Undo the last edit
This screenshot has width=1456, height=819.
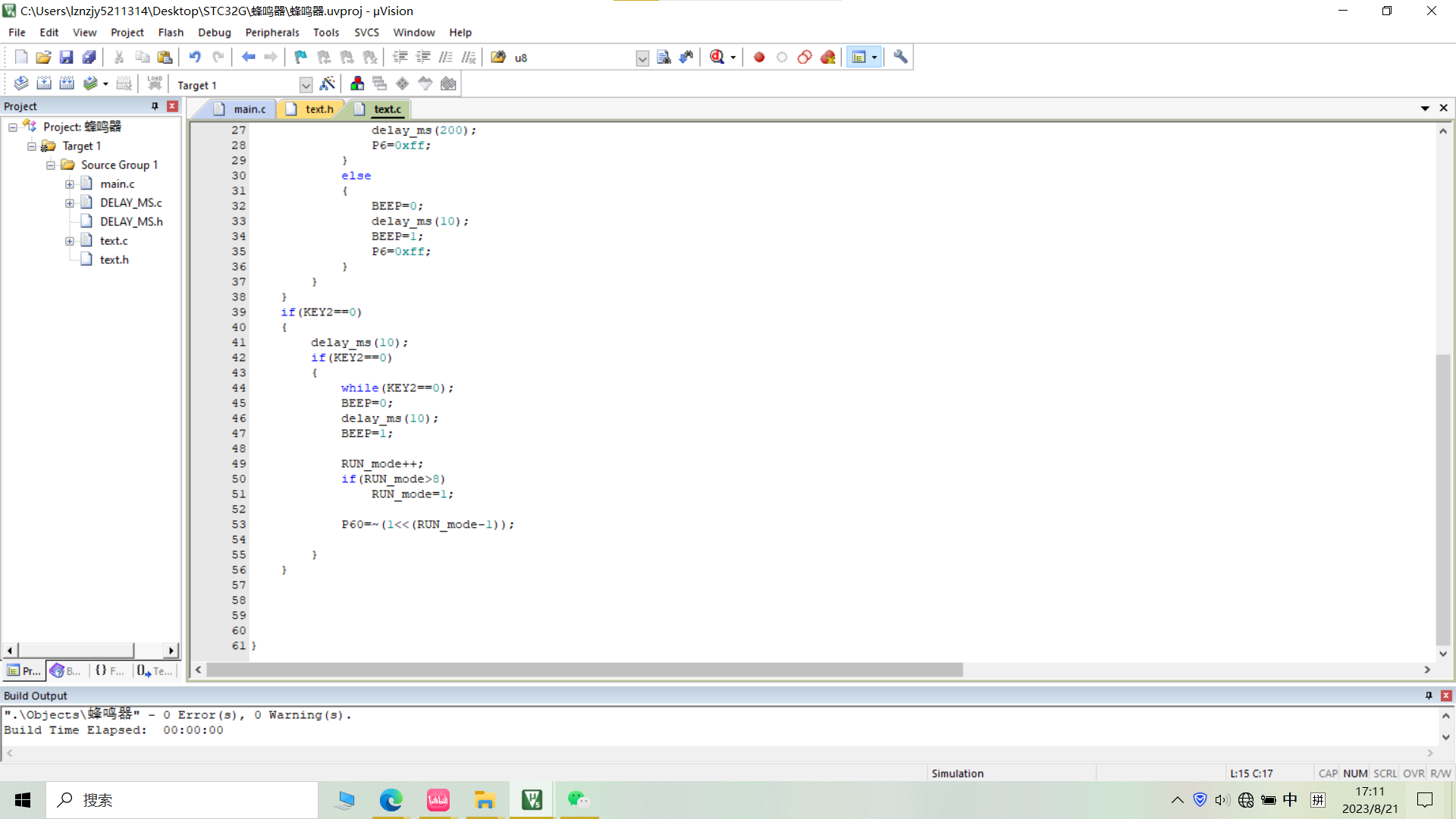(x=195, y=57)
